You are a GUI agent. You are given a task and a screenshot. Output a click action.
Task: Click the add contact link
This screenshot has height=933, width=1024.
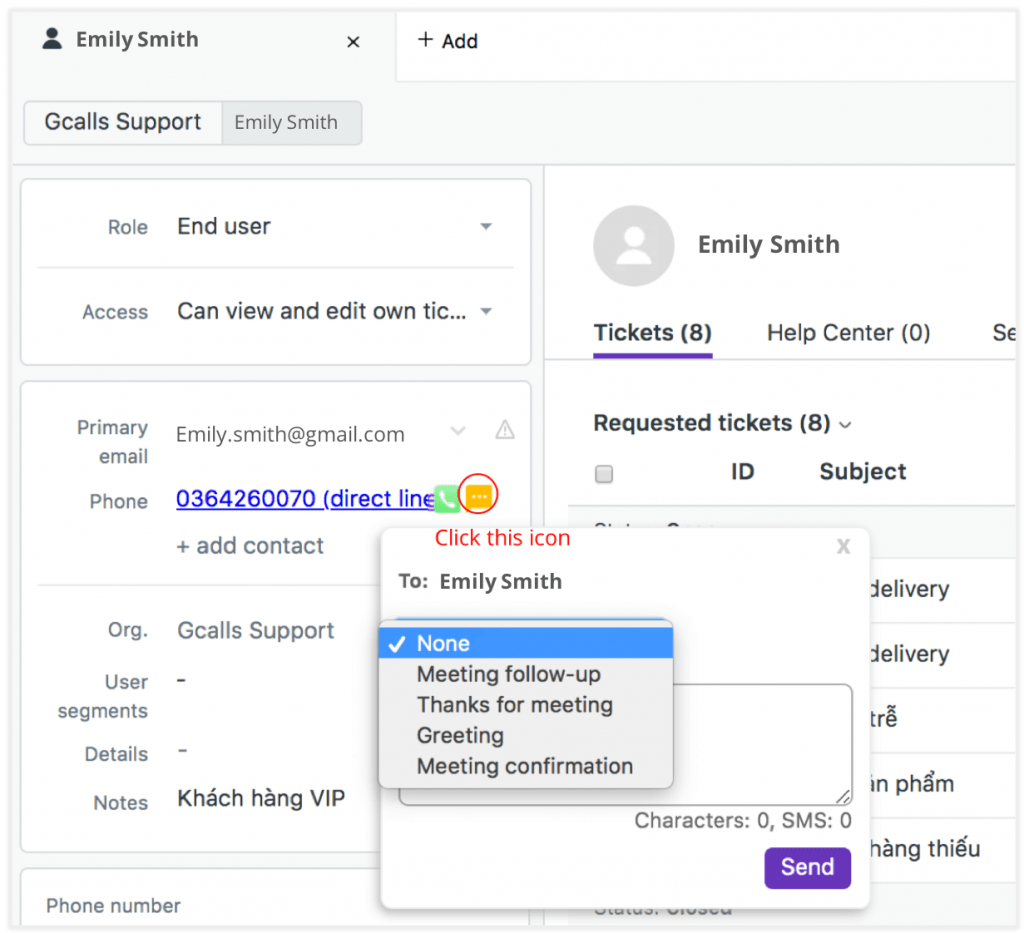[x=250, y=546]
